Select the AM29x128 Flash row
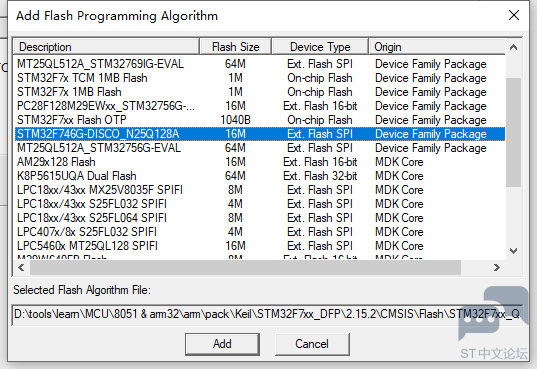537x369 pixels. click(260, 162)
